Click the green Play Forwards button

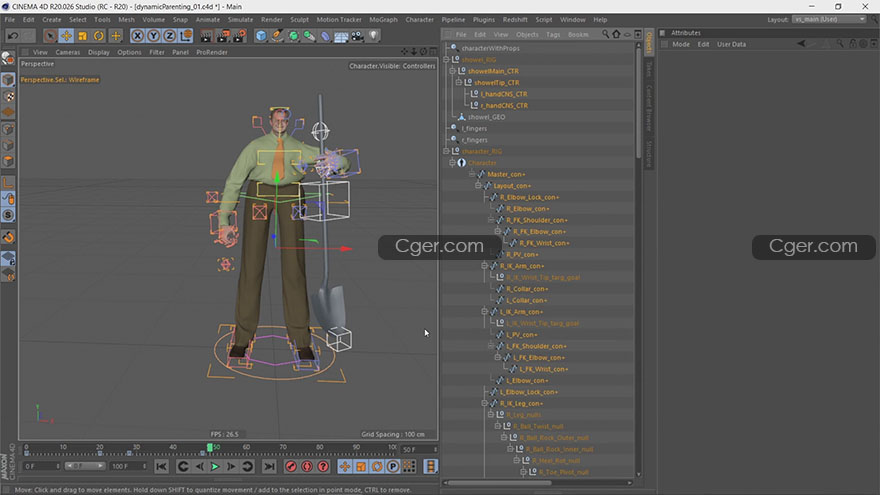(215, 466)
